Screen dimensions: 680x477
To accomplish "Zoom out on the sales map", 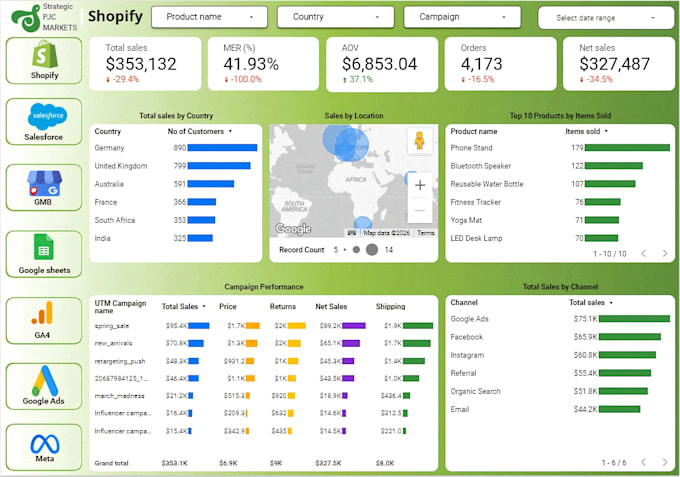I will (420, 210).
